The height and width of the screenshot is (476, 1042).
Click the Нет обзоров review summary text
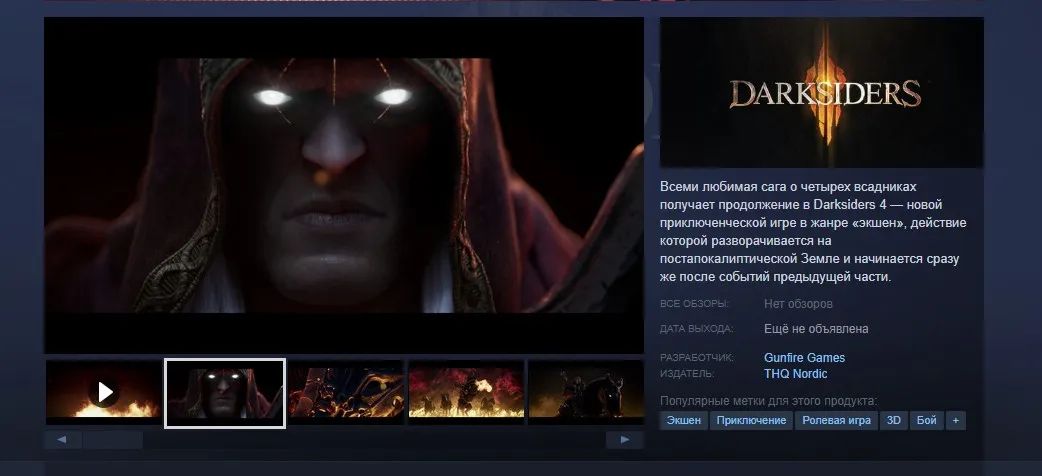tap(798, 304)
